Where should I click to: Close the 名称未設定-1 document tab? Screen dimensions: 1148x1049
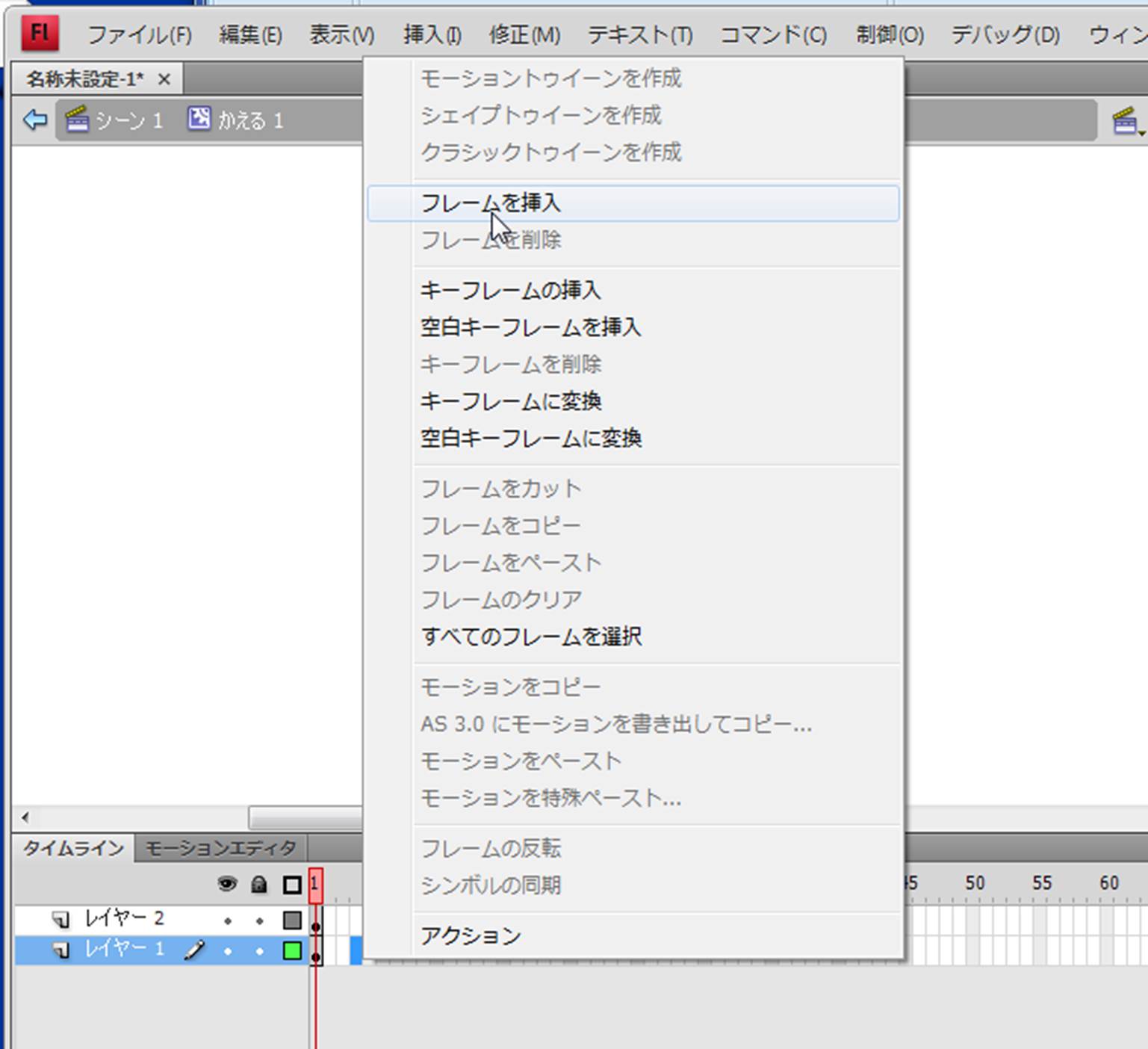(x=164, y=79)
